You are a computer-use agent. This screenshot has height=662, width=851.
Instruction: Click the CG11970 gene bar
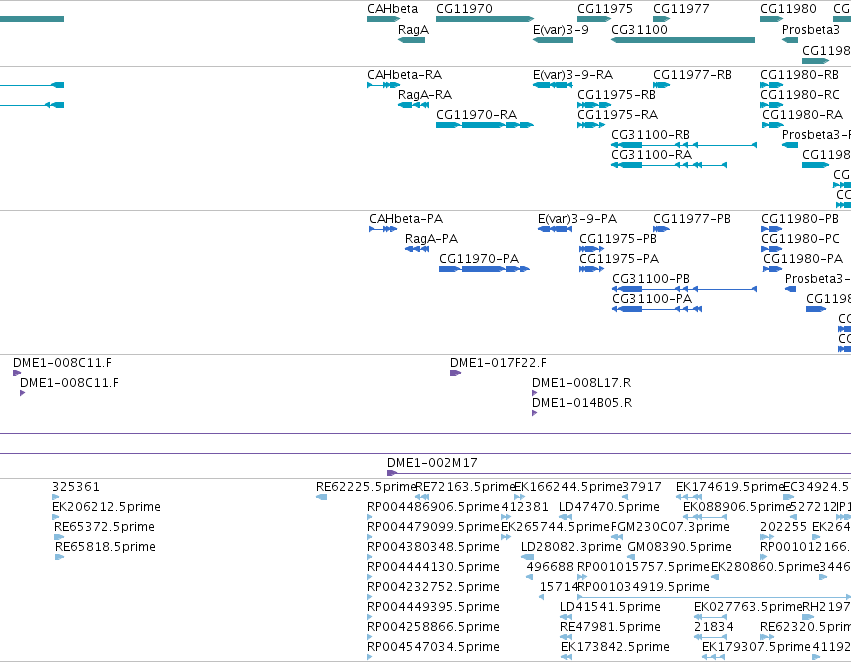[485, 19]
